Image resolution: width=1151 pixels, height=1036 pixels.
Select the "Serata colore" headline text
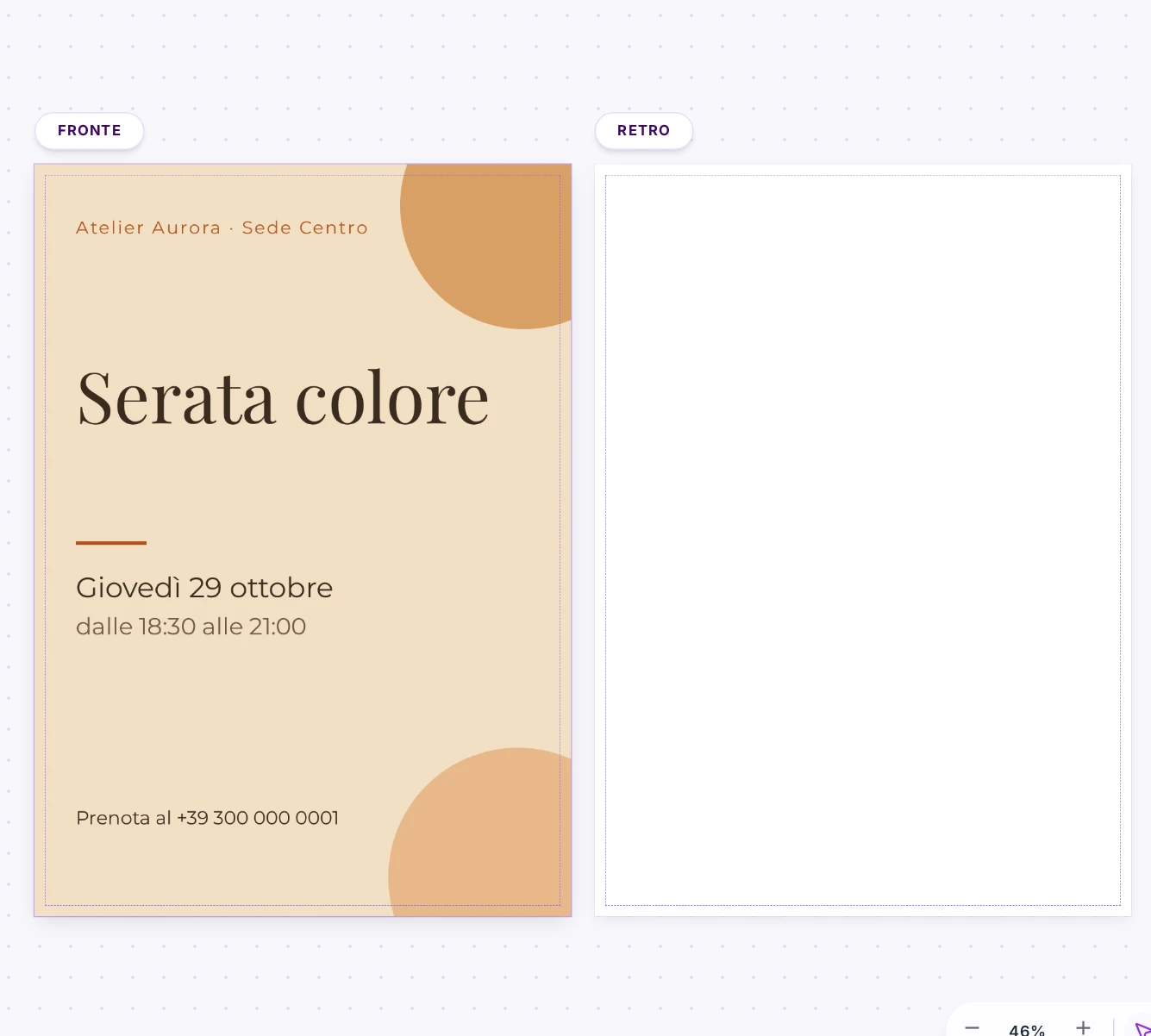[x=283, y=397]
